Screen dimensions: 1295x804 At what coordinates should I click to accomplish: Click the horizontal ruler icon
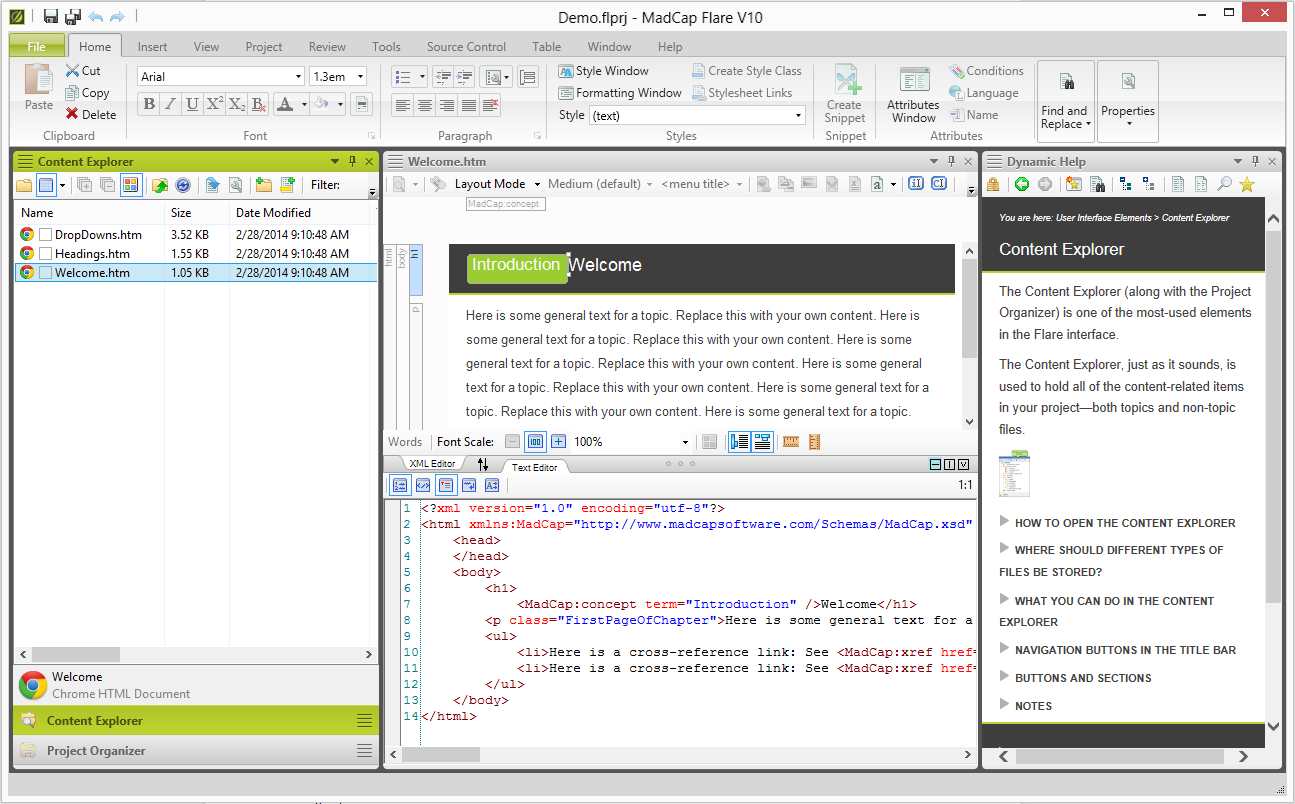791,441
